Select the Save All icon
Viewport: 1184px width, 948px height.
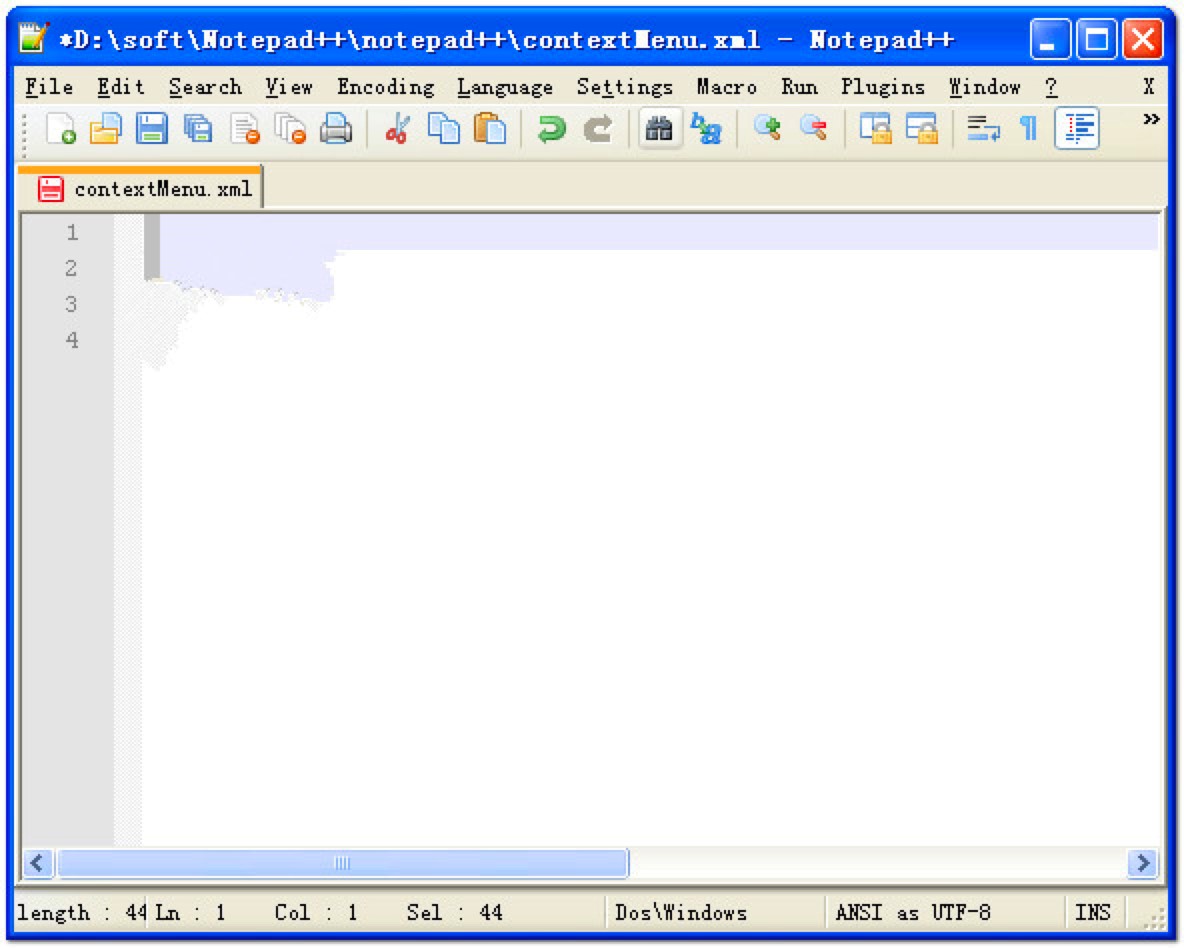click(x=200, y=130)
